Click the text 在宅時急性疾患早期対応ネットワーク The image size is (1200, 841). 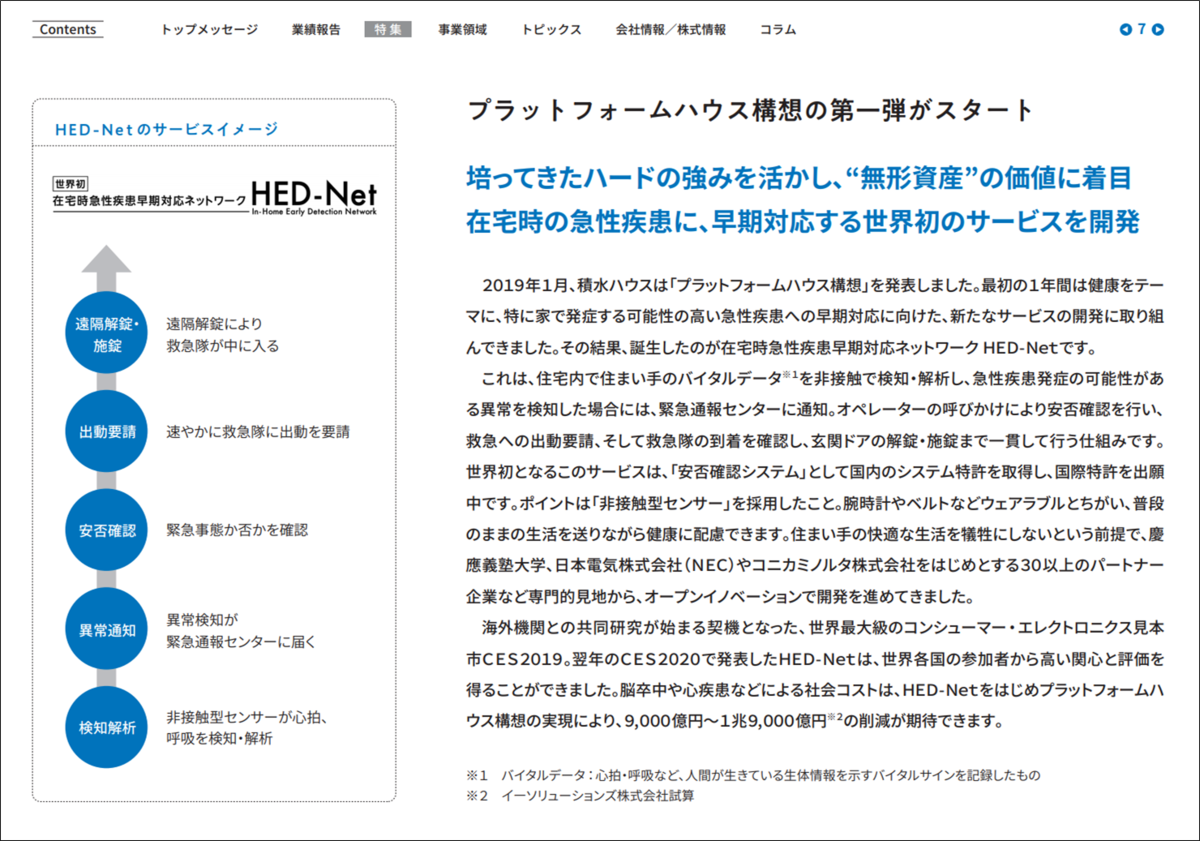pyautogui.click(x=149, y=201)
